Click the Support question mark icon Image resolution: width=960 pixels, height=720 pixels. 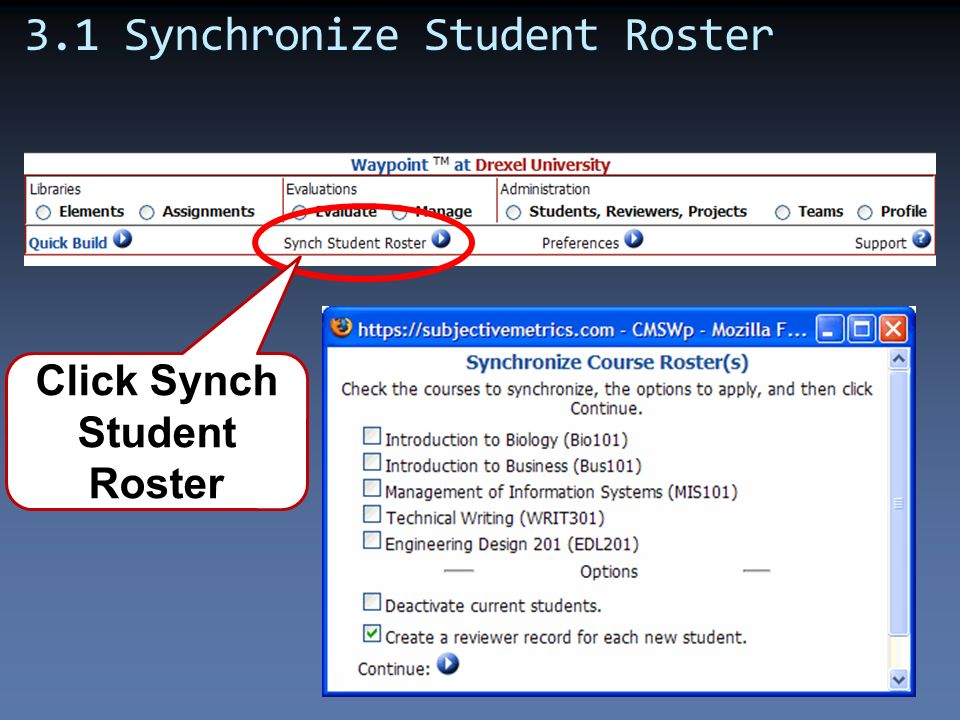(921, 239)
